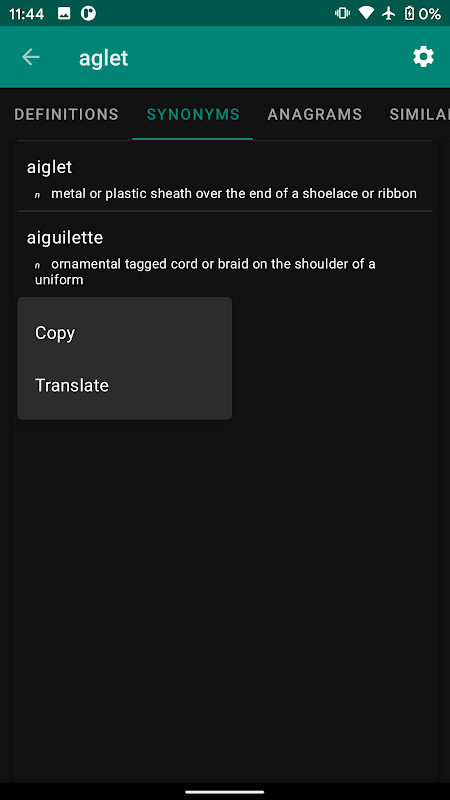
Task: Switch to the Similar tab
Action: [x=419, y=114]
